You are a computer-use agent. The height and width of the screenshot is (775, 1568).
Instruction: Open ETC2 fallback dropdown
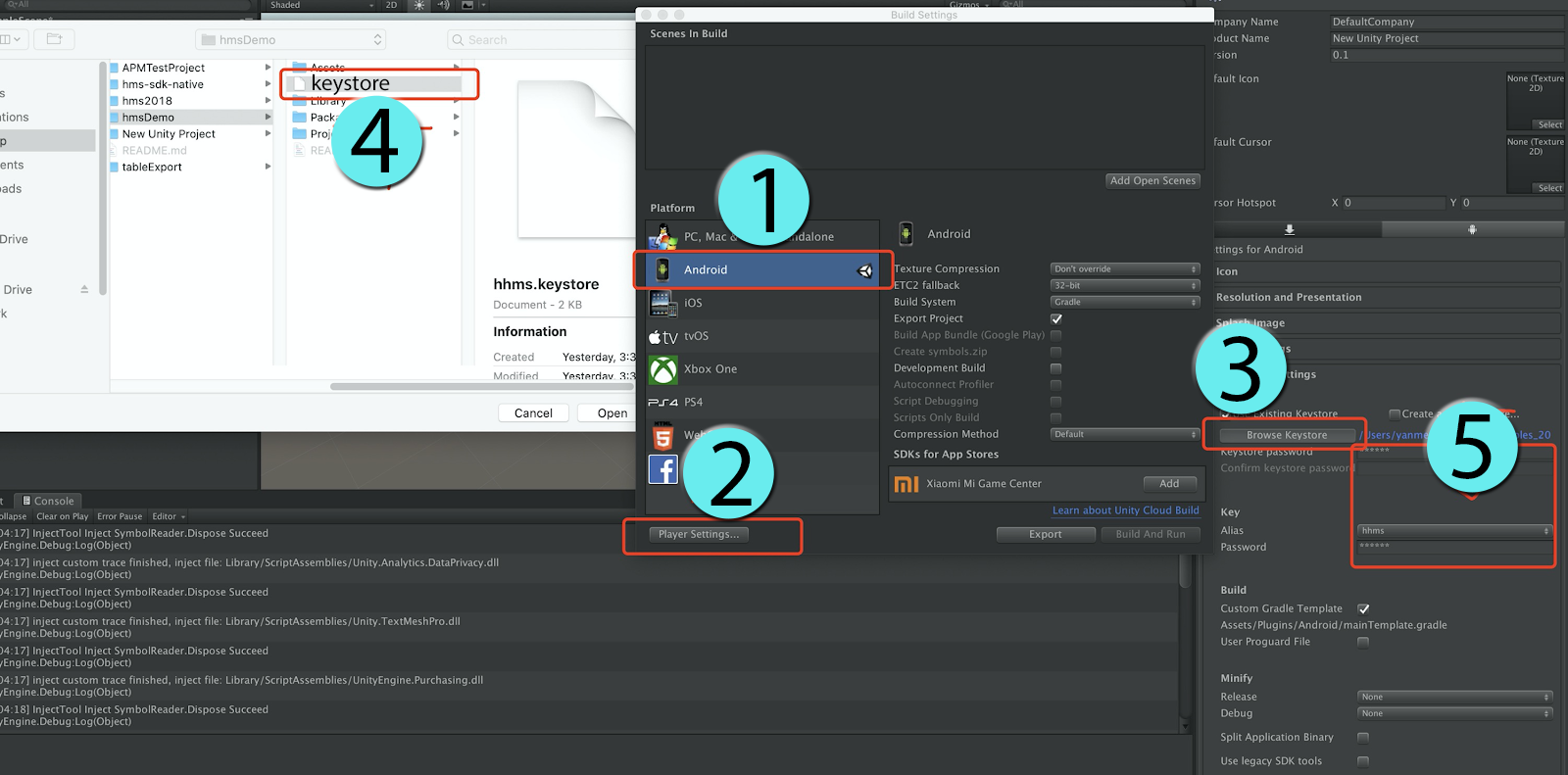[1125, 285]
